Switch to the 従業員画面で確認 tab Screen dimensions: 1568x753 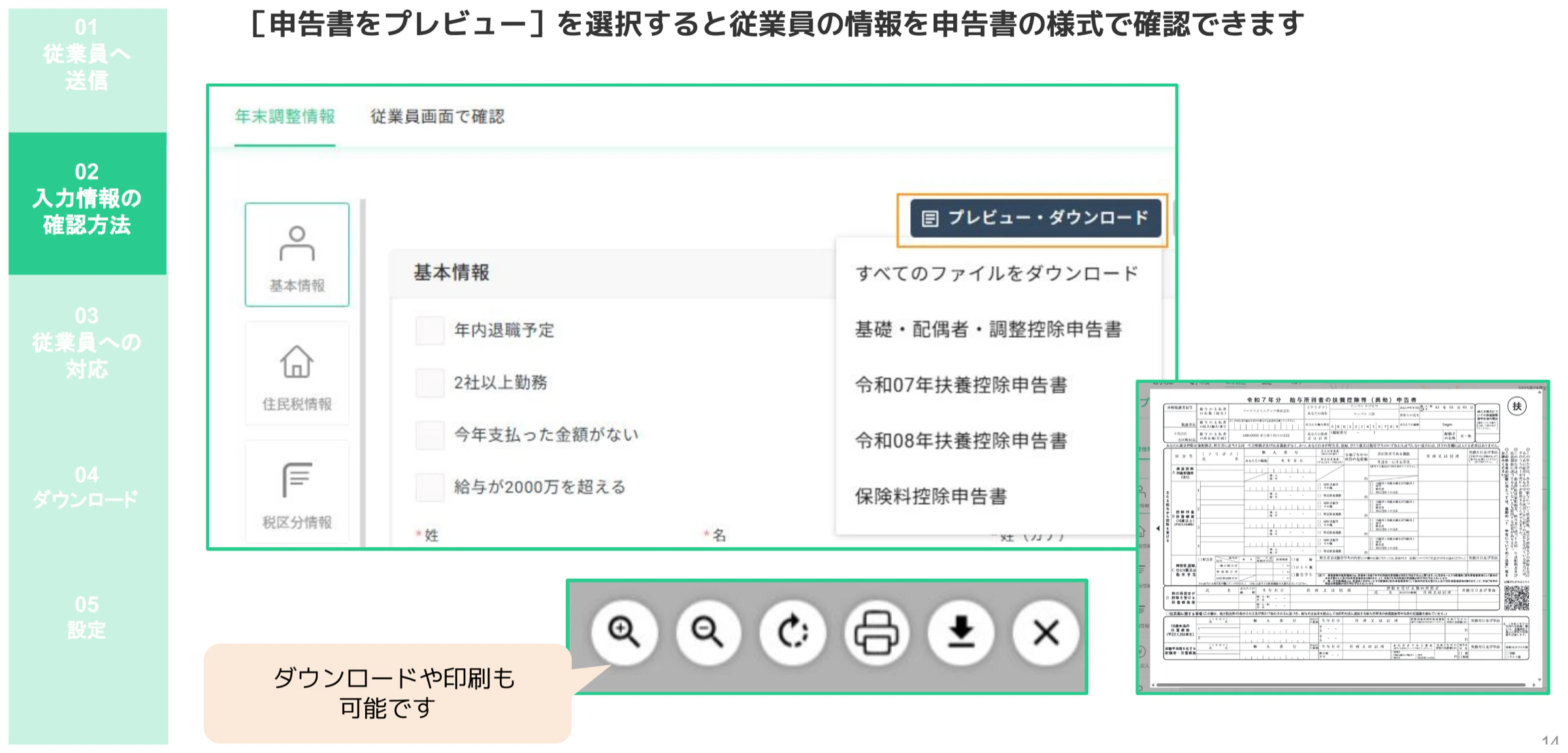[x=437, y=117]
